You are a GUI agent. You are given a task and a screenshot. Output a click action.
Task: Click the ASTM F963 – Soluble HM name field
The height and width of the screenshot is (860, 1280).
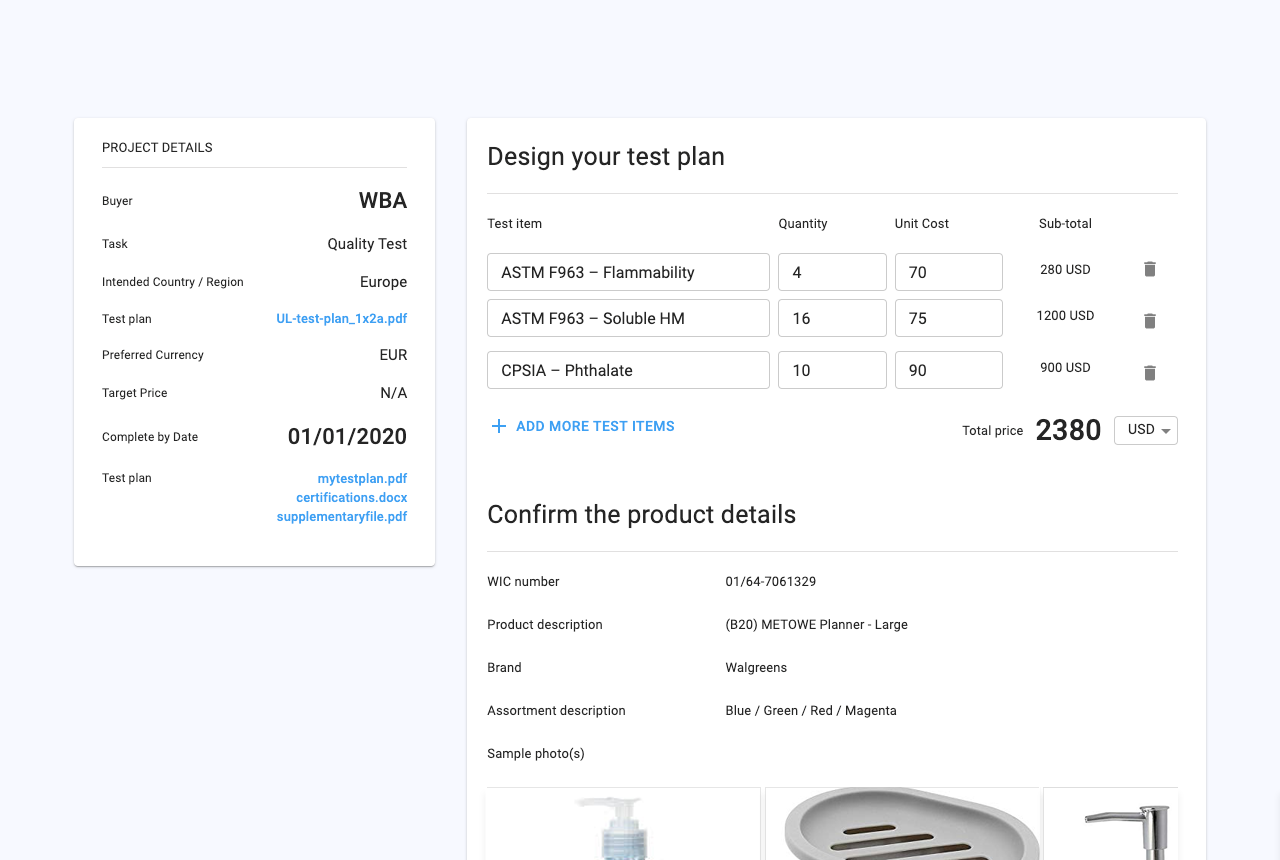click(628, 318)
